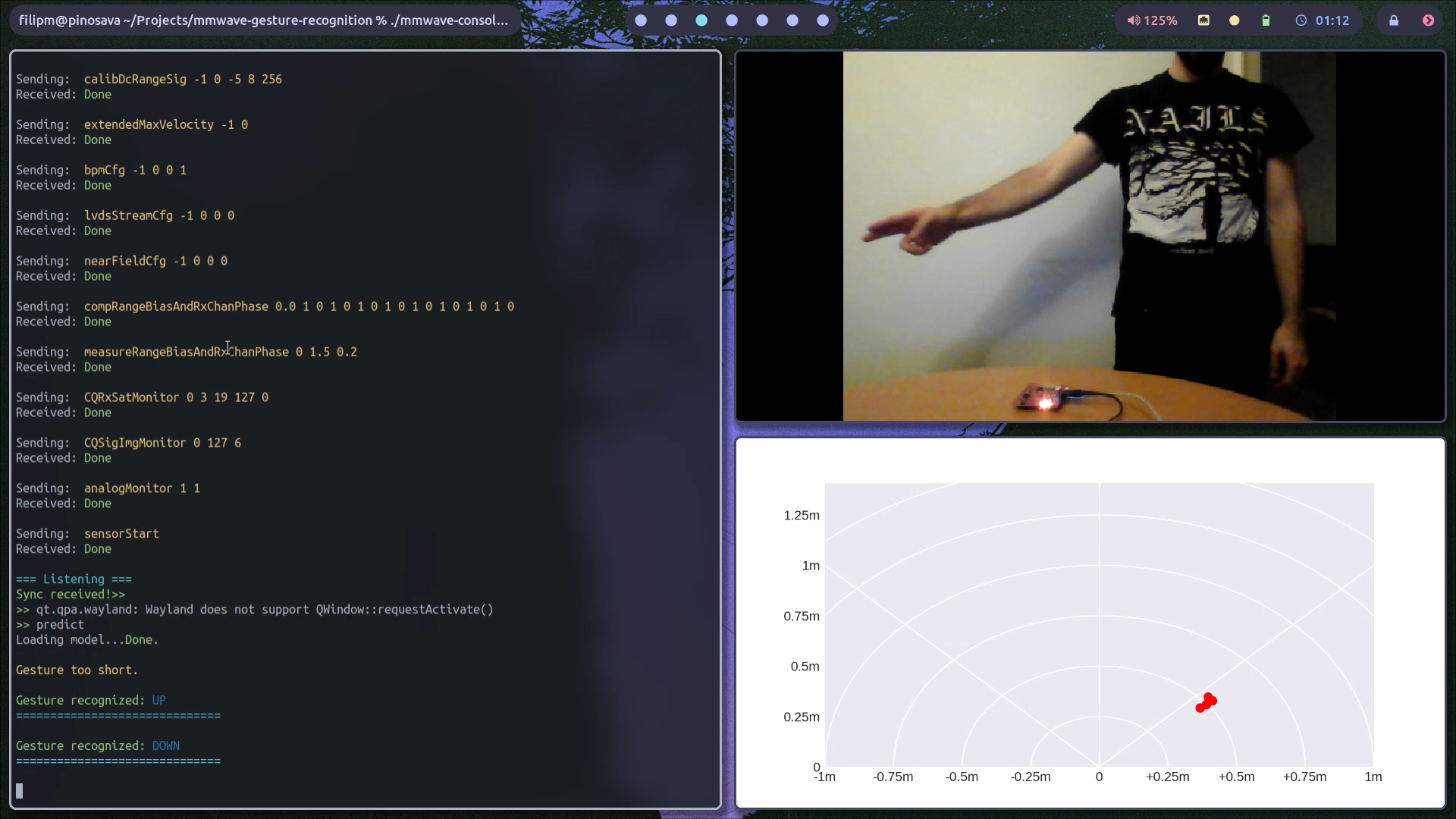Switch to the fourth workspace dot

tap(732, 20)
